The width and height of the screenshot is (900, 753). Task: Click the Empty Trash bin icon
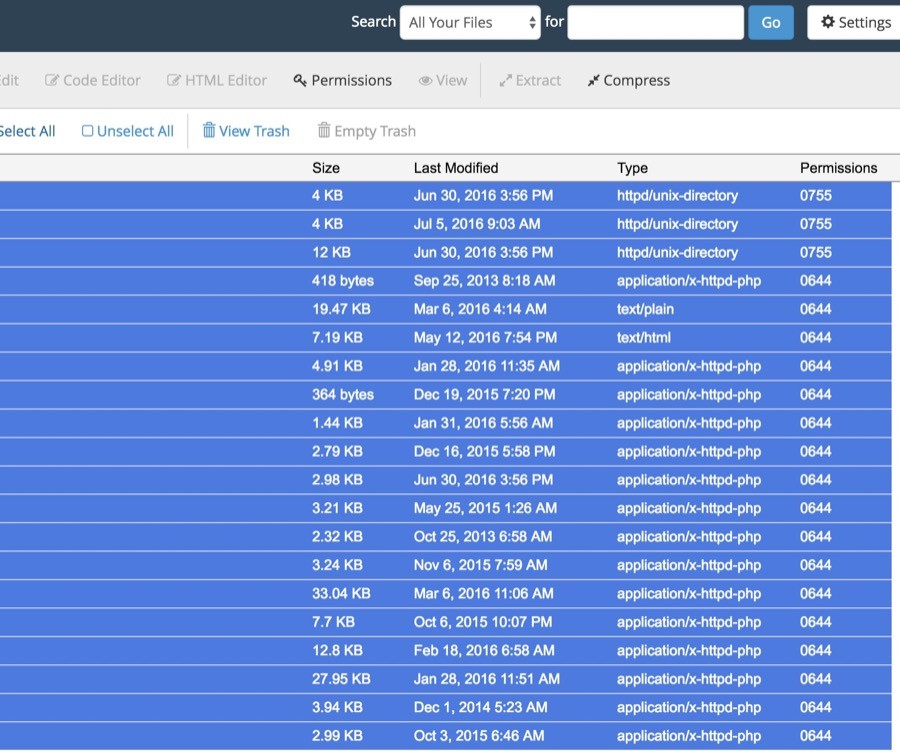pyautogui.click(x=324, y=130)
